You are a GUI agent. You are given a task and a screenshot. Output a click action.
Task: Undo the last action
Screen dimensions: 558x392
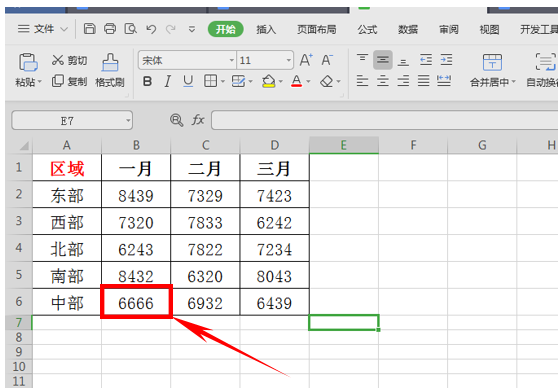[x=151, y=29]
